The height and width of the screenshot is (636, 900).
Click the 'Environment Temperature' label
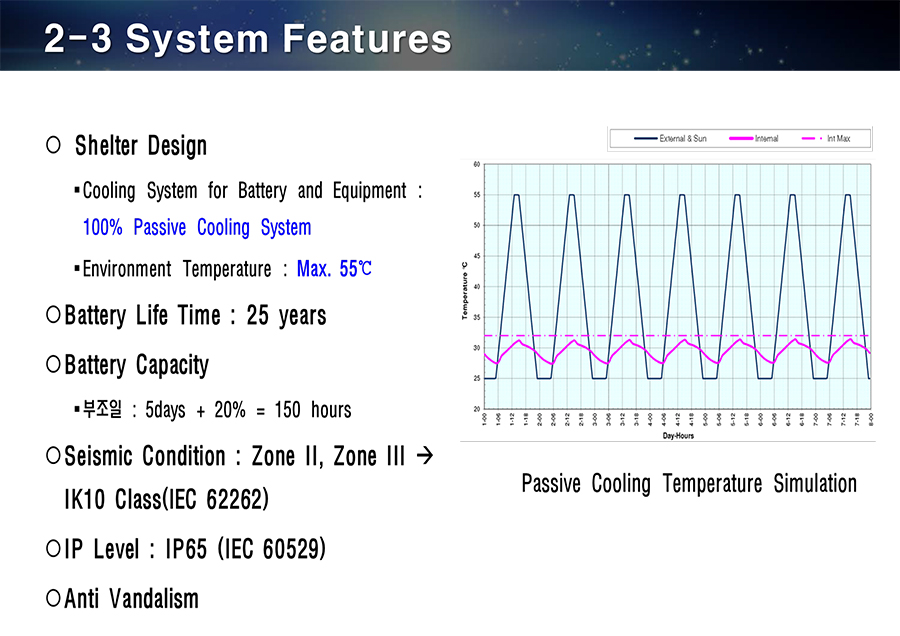coord(177,269)
